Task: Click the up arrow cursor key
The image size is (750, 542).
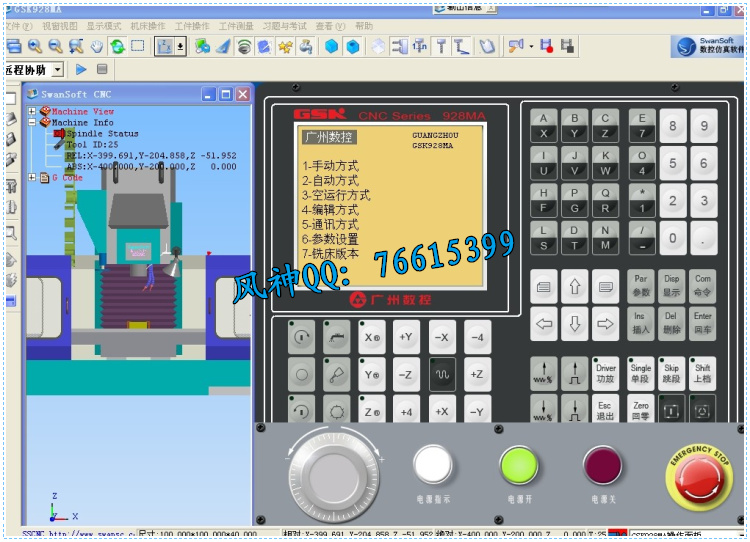Action: coord(574,286)
